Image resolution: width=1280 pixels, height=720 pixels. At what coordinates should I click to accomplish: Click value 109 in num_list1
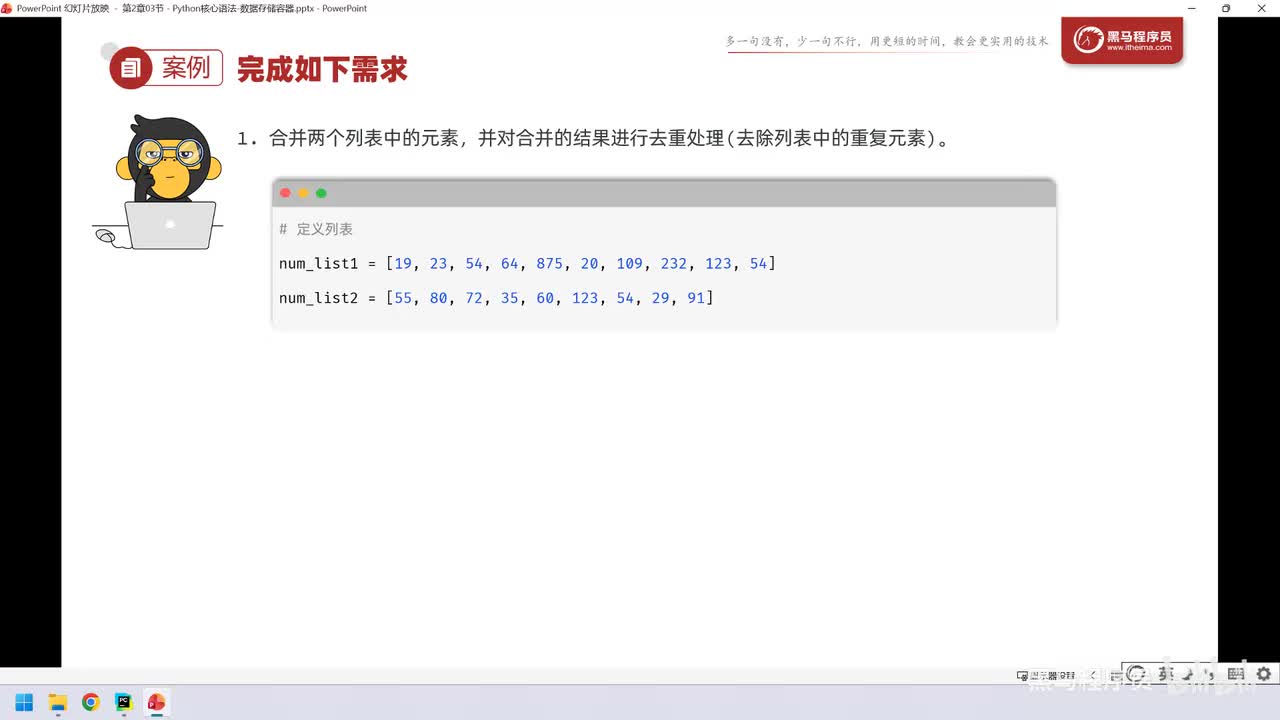[629, 264]
